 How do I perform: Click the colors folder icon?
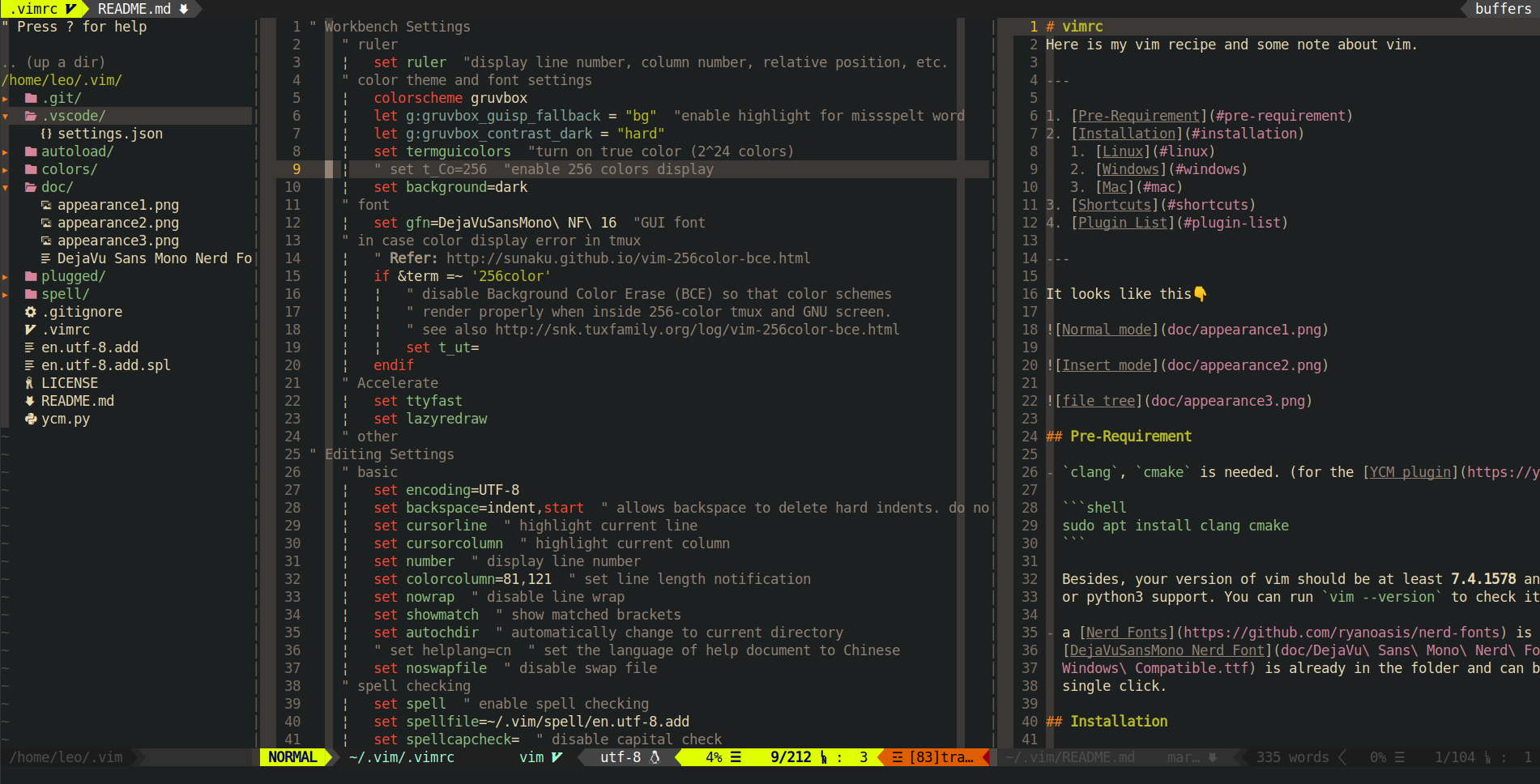(x=31, y=169)
